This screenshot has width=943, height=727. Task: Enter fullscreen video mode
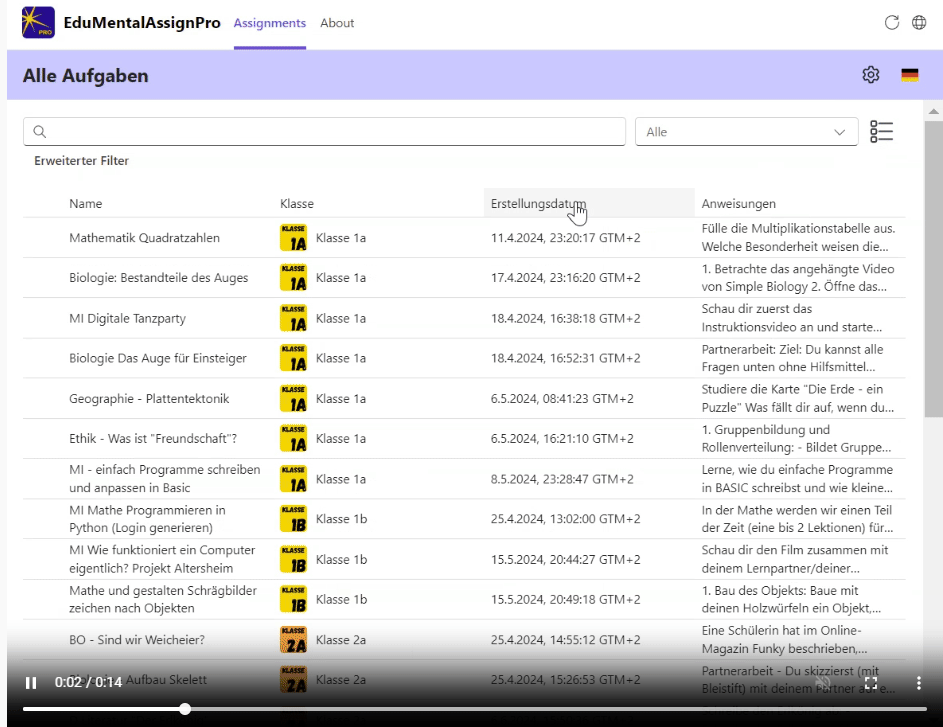(x=871, y=683)
